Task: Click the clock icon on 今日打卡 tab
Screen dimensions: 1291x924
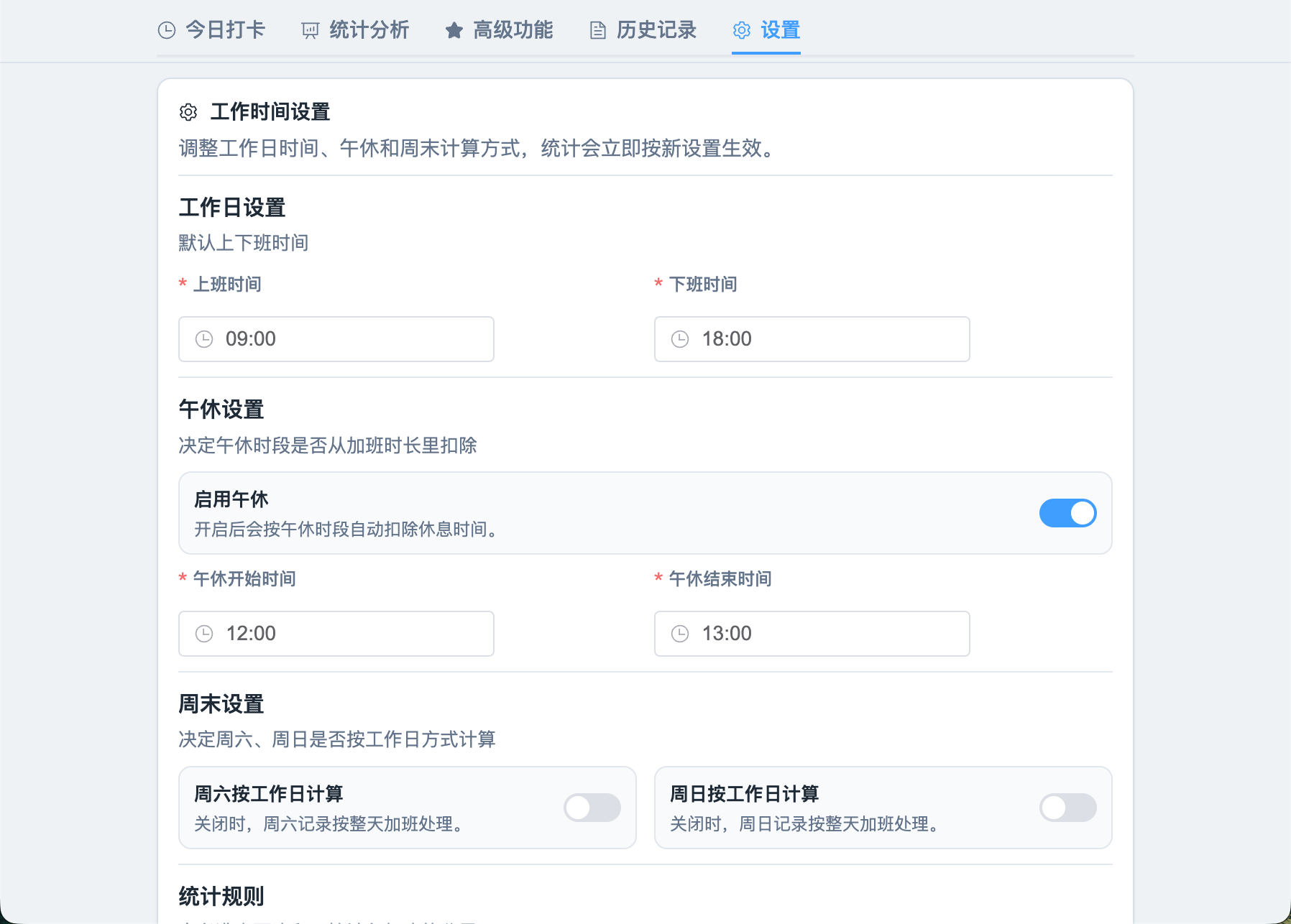Action: pos(167,30)
